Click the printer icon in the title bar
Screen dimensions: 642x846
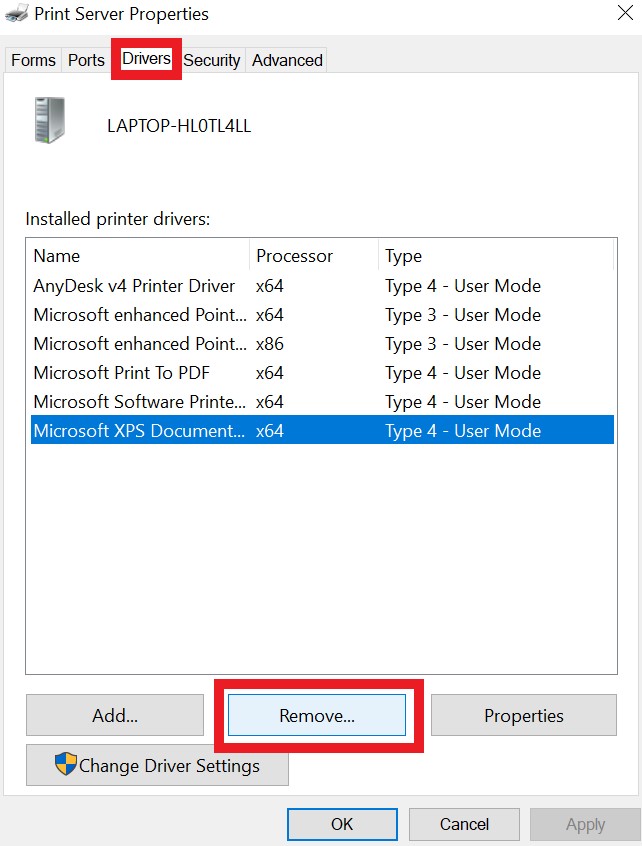pos(16,14)
